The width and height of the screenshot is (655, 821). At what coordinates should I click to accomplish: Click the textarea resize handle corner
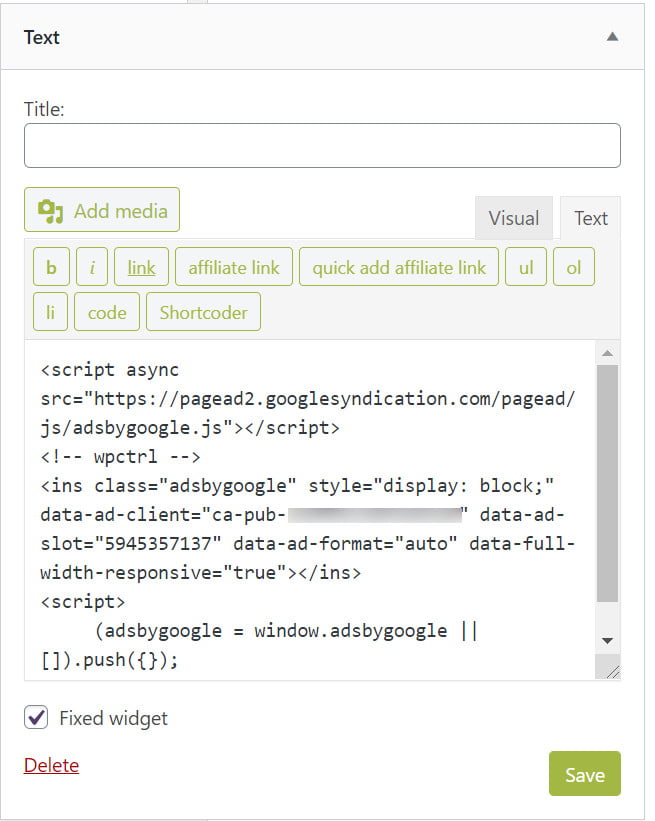612,672
